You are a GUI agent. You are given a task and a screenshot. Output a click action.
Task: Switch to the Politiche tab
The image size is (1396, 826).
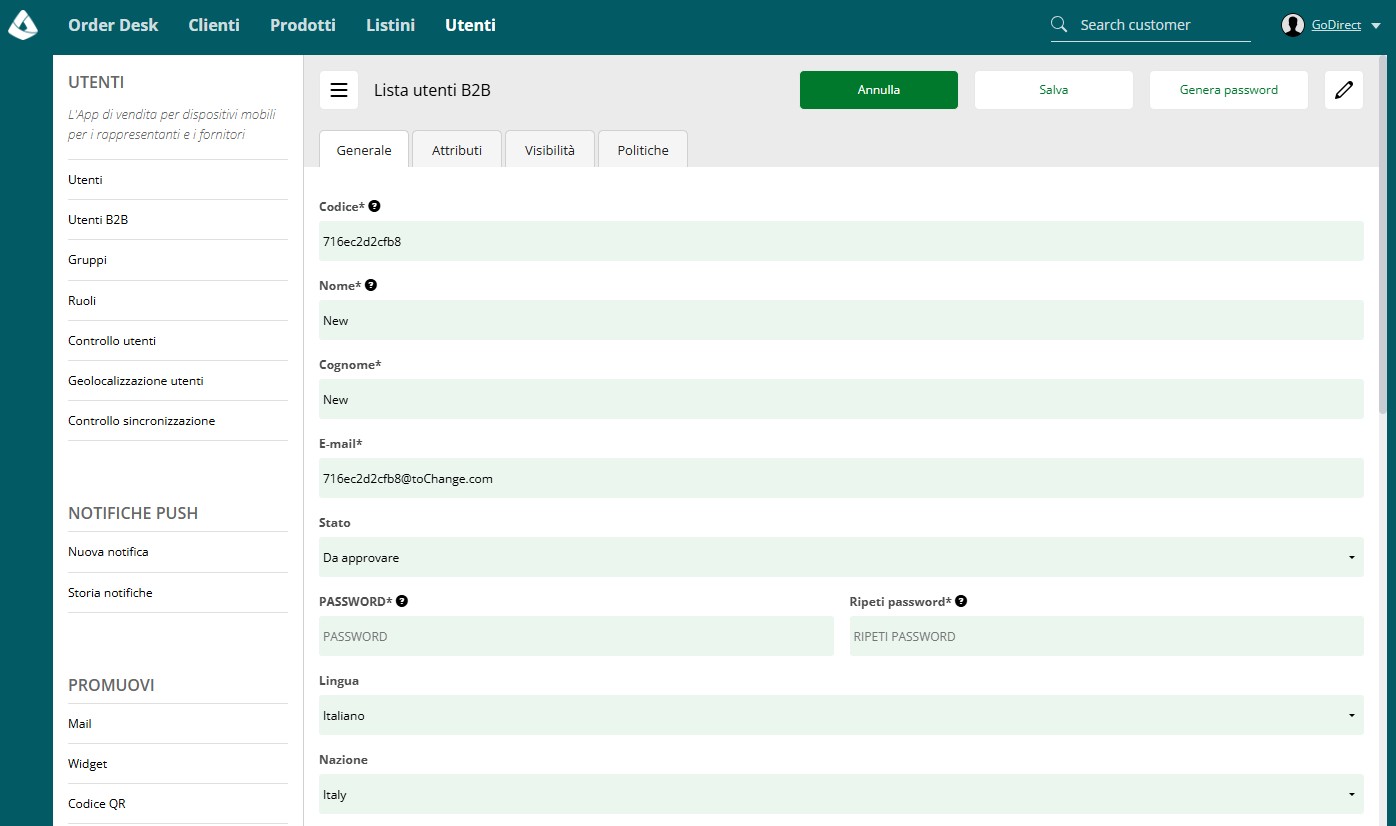click(x=643, y=150)
